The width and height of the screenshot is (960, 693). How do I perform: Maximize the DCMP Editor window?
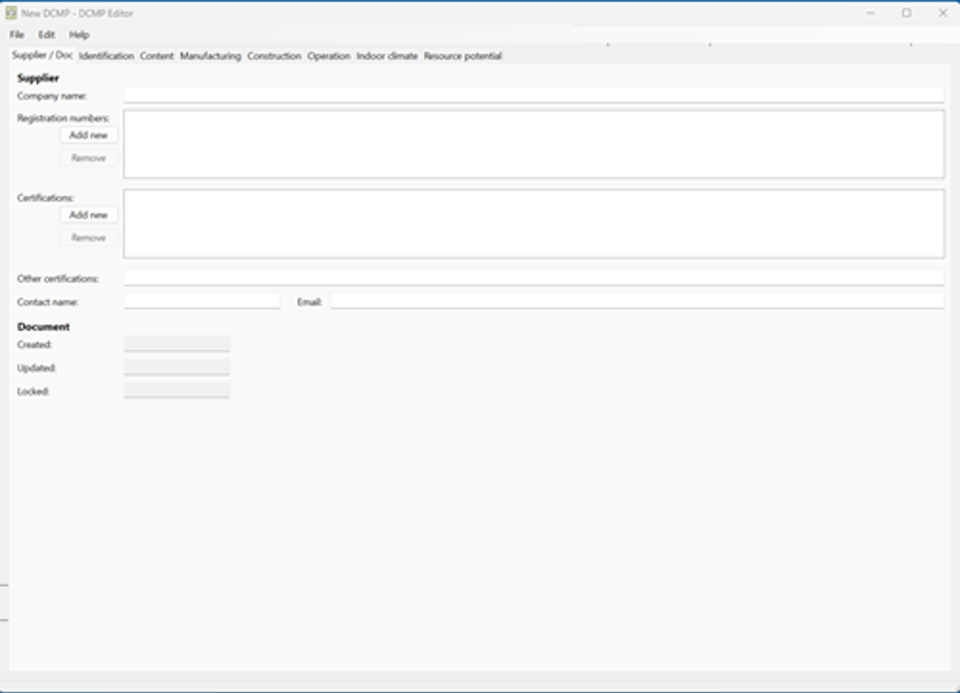[x=907, y=13]
